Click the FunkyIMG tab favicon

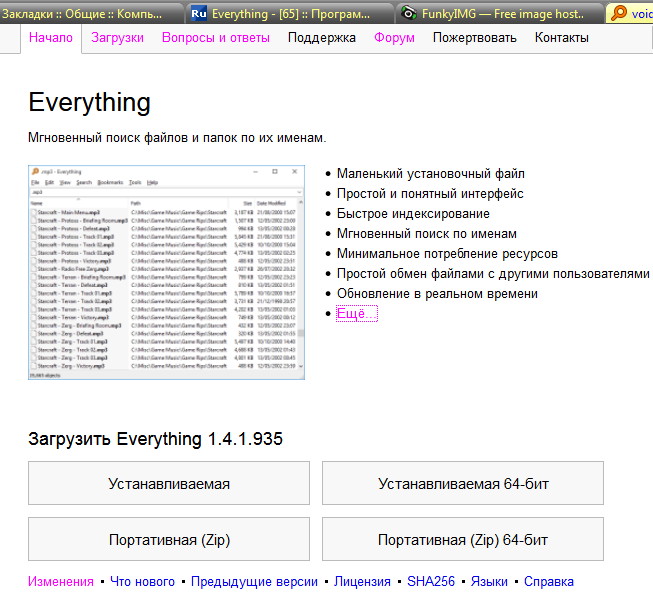point(409,14)
